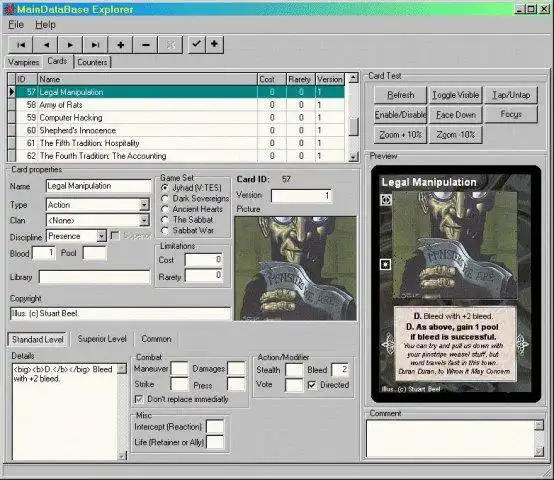554x480 pixels.
Task: Open the Common tab
Action: (156, 339)
